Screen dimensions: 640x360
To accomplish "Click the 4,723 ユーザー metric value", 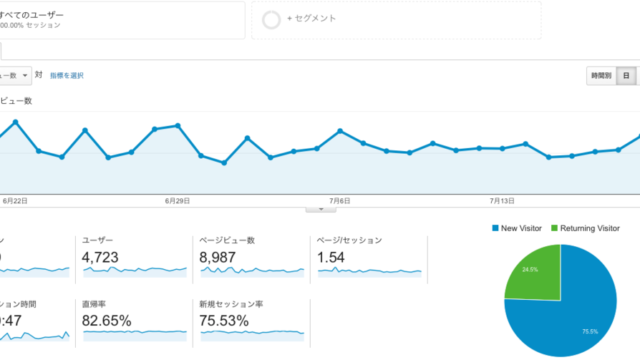I will 100,257.
